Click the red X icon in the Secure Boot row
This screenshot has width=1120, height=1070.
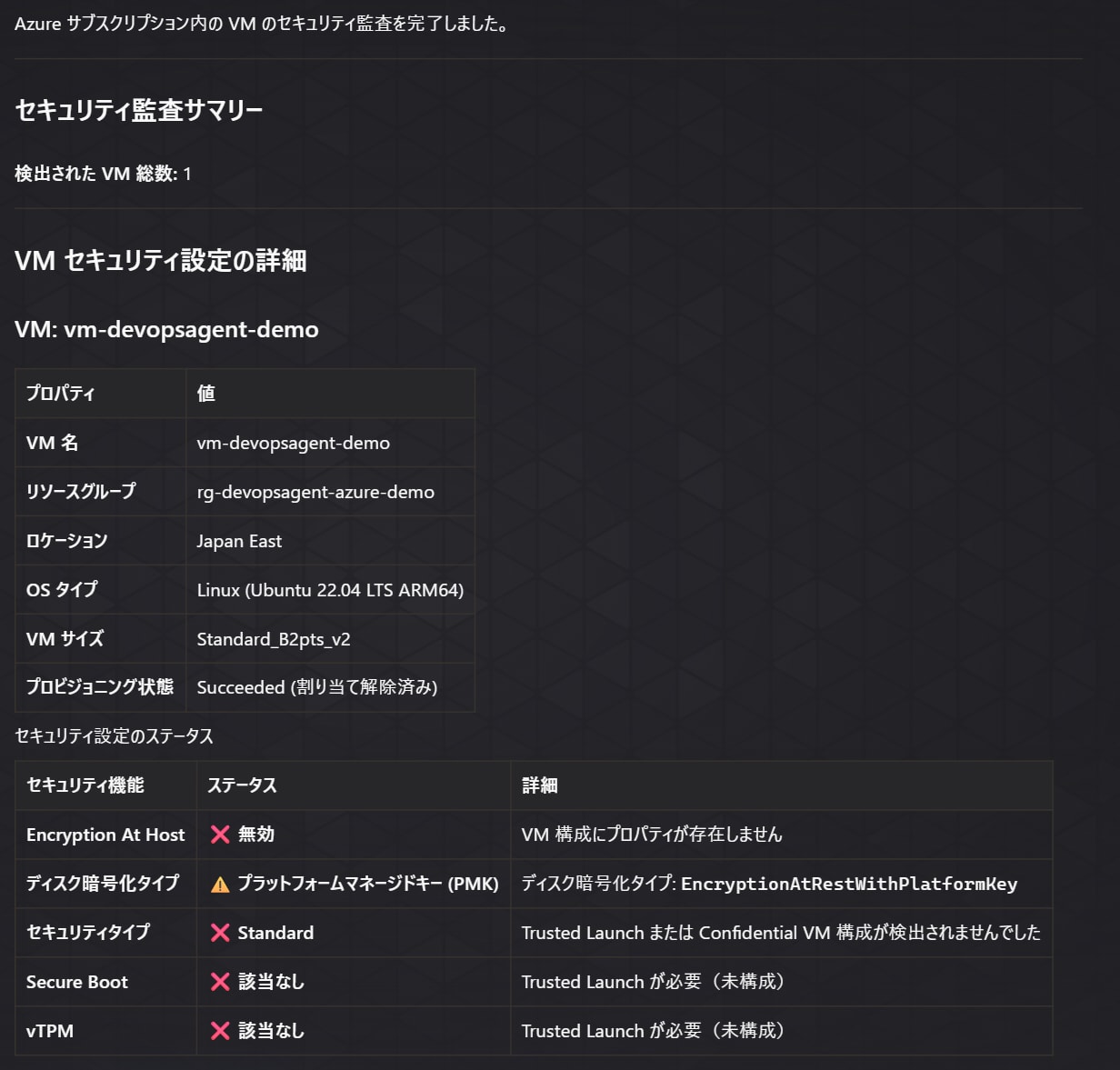click(220, 982)
